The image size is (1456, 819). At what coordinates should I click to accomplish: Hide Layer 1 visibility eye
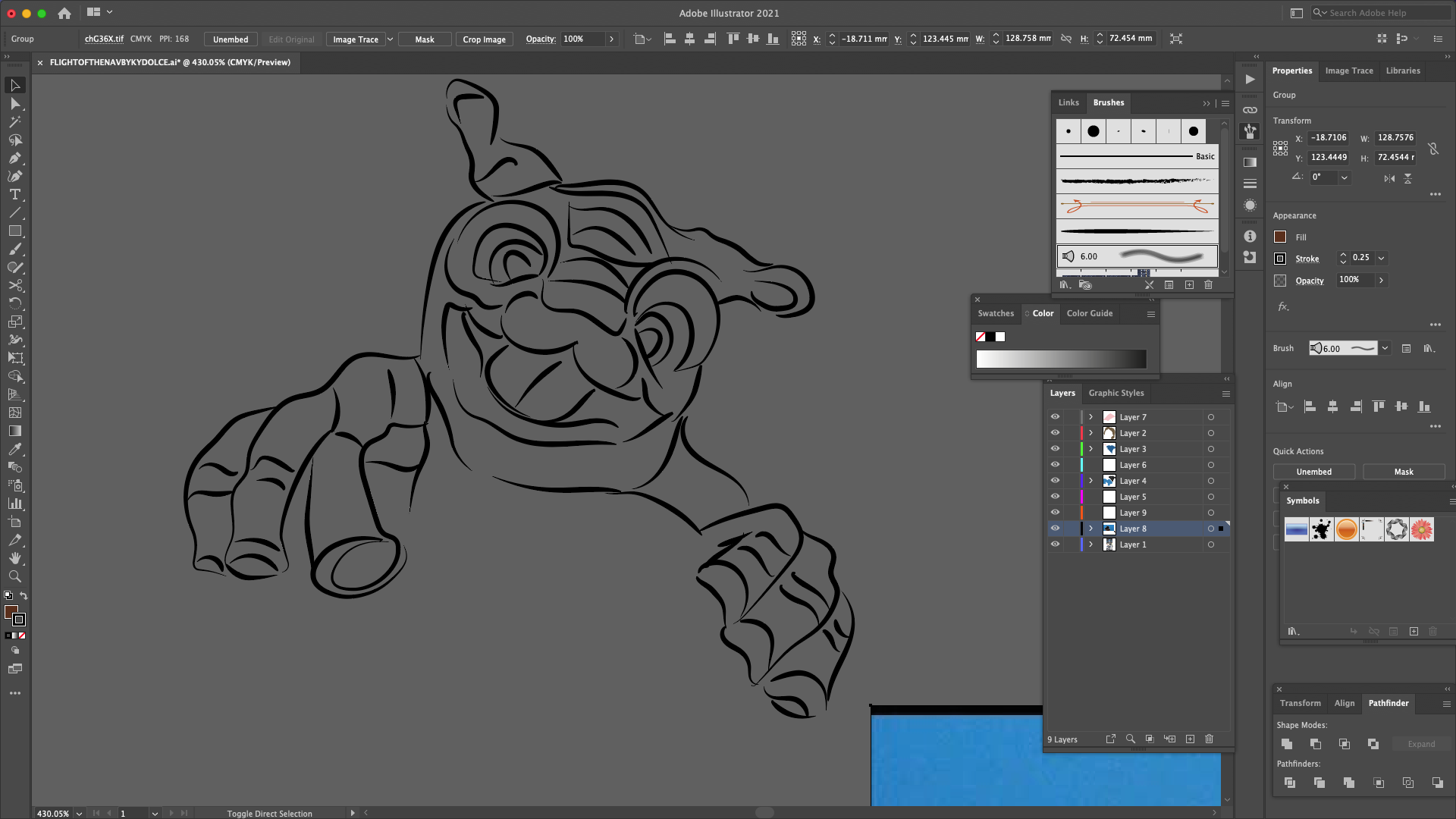click(1055, 544)
